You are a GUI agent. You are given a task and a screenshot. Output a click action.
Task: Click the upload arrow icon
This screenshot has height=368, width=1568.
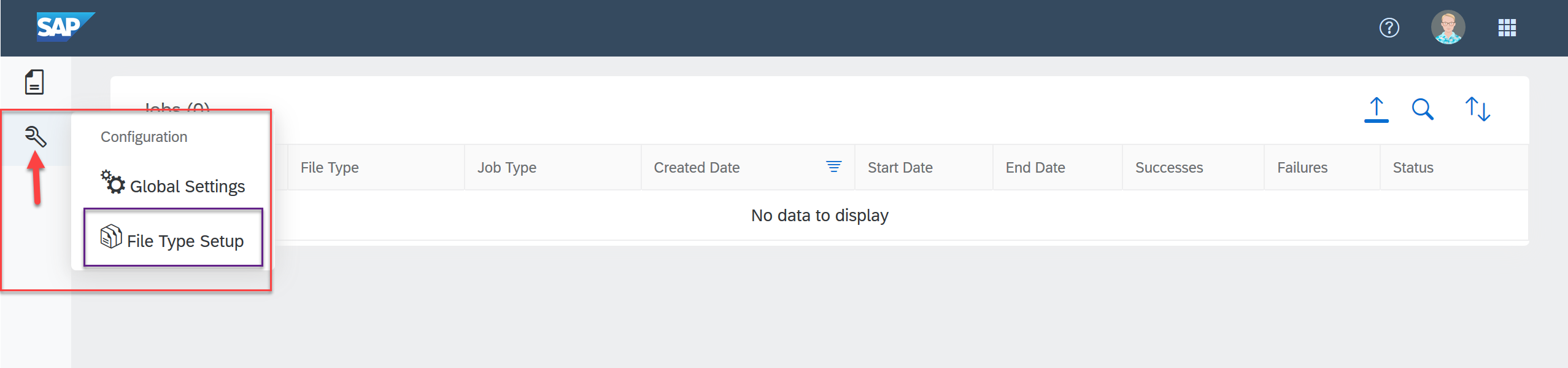1376,110
